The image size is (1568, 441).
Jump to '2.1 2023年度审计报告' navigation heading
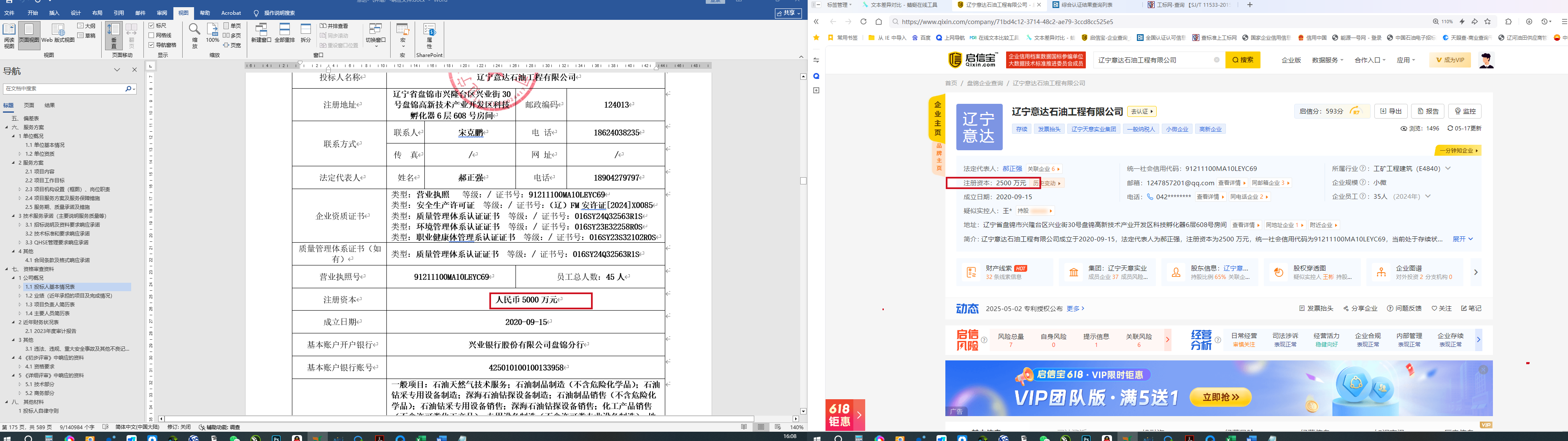pos(51,331)
